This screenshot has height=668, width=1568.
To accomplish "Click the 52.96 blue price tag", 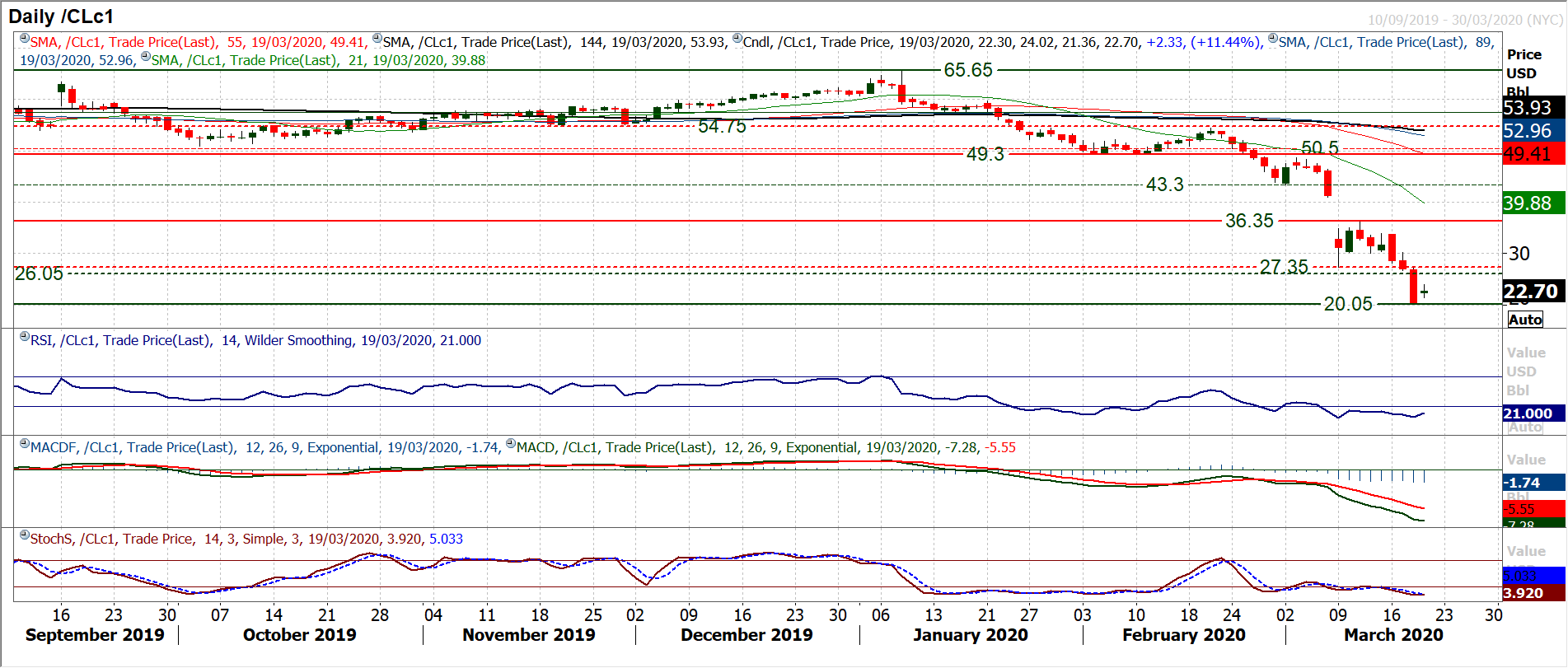I will tap(1533, 131).
